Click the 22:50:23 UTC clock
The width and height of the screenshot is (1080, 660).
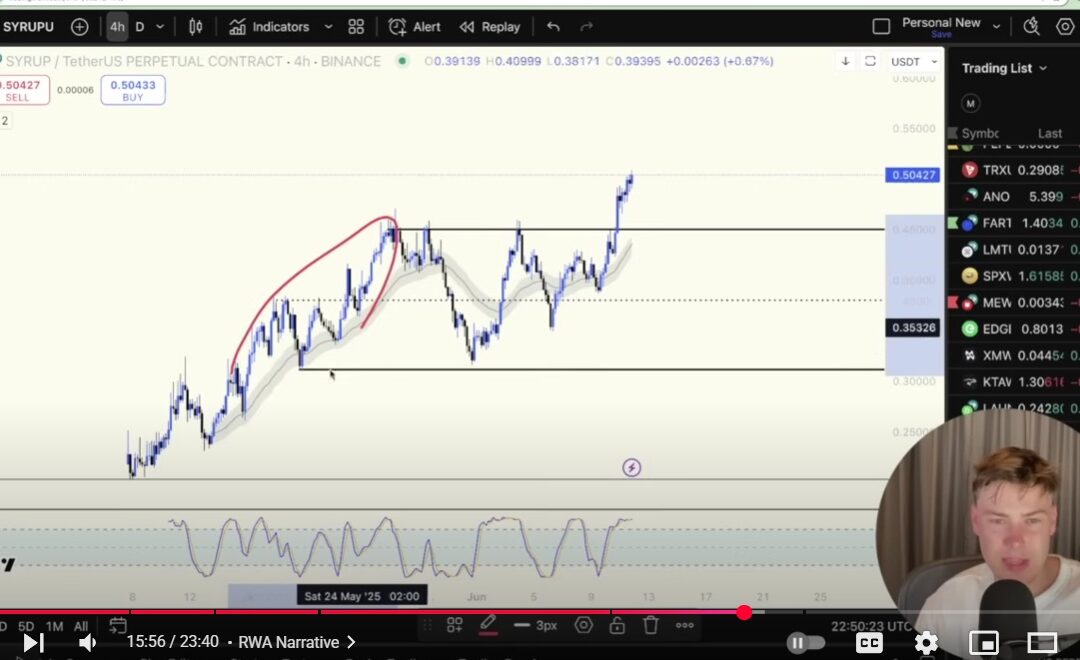click(x=871, y=626)
